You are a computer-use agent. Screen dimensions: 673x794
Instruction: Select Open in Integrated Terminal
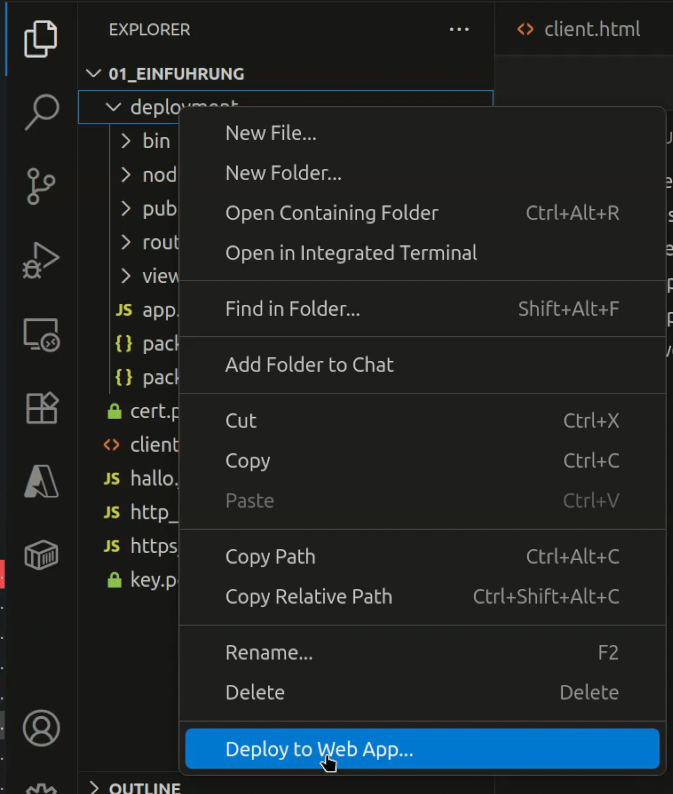351,253
